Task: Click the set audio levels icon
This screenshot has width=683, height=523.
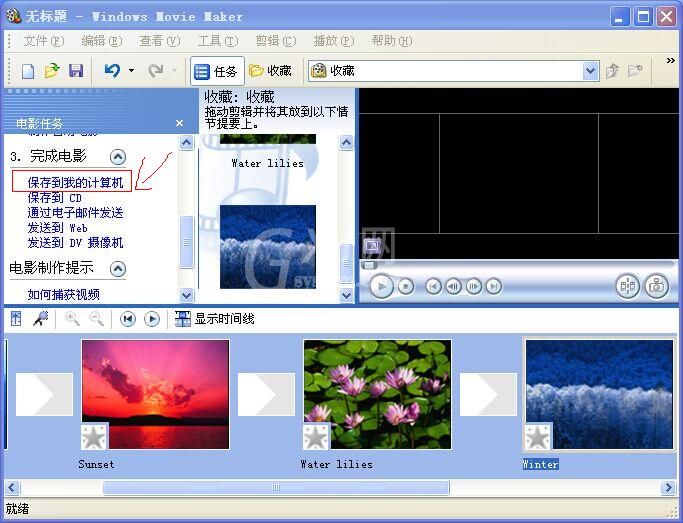Action: 16,319
